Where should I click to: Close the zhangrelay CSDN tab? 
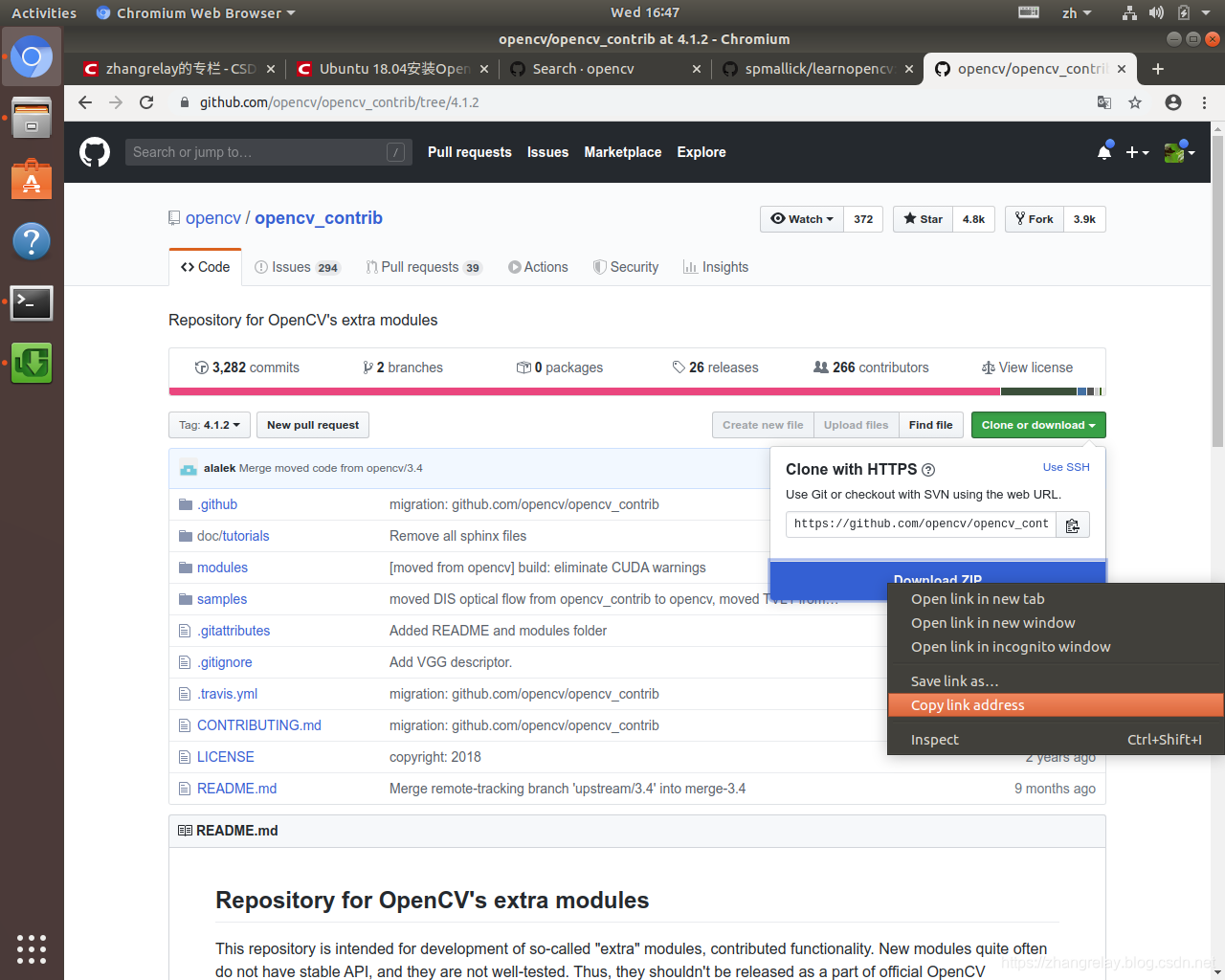271,69
